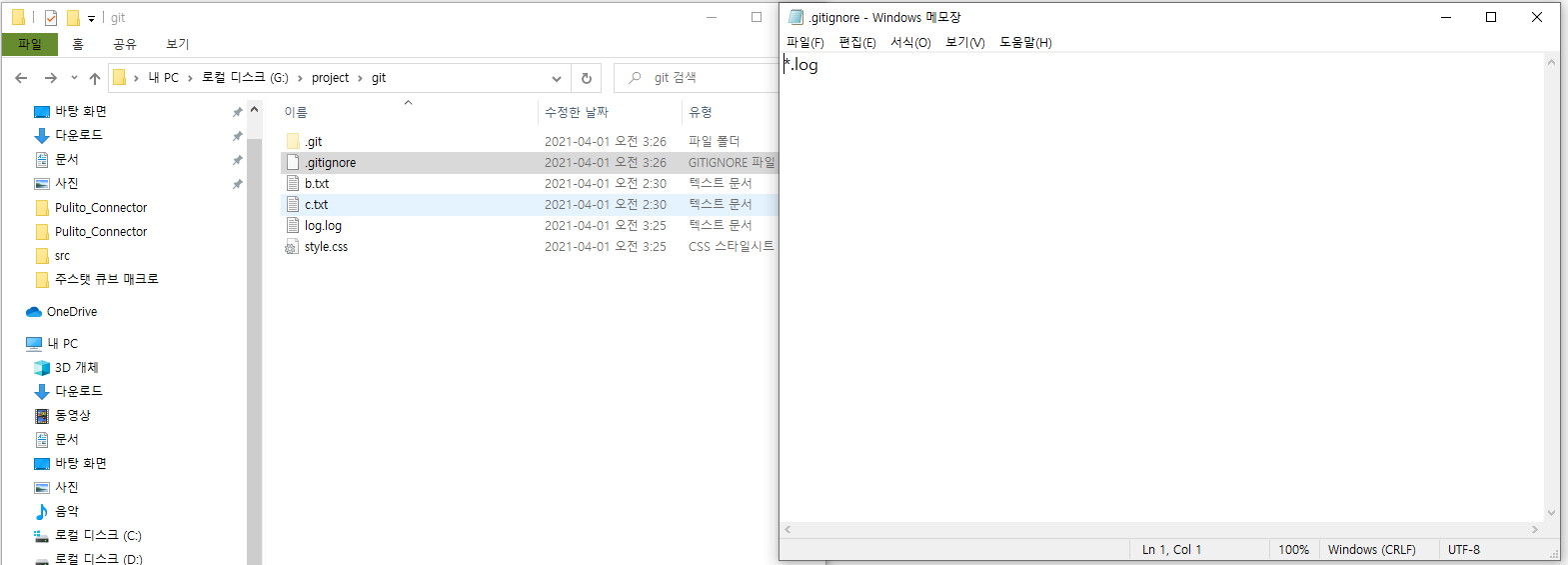
Task: Open customize quick access toolbar dropdown
Action: coord(91,18)
